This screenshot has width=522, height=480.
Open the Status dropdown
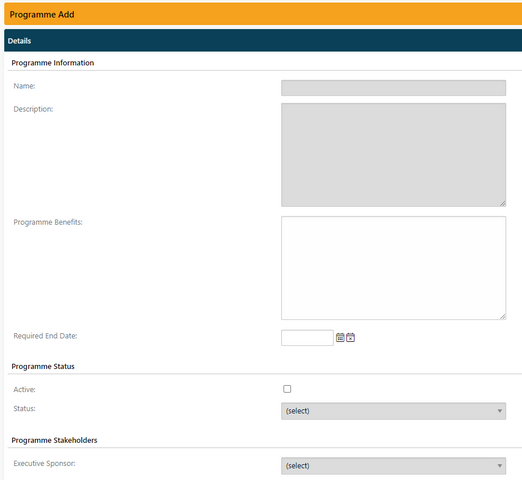pos(393,411)
